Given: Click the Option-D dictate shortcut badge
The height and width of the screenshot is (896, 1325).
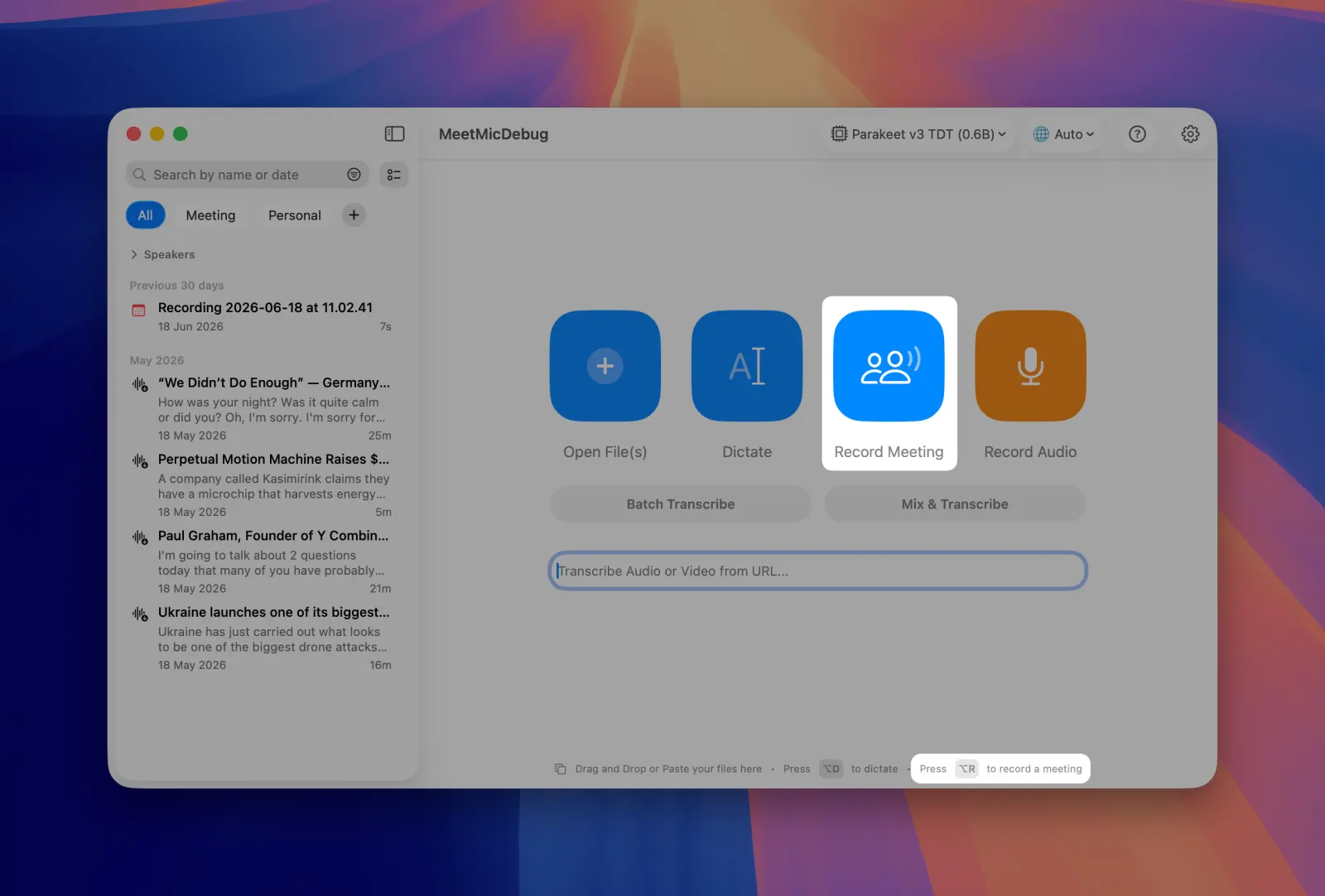Looking at the screenshot, I should pyautogui.click(x=831, y=769).
